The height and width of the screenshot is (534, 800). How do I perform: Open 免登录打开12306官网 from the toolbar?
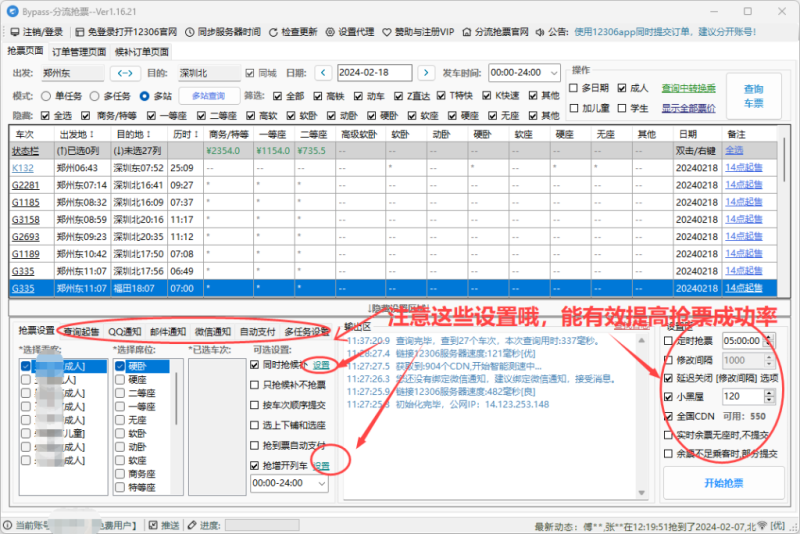tap(79, 31)
